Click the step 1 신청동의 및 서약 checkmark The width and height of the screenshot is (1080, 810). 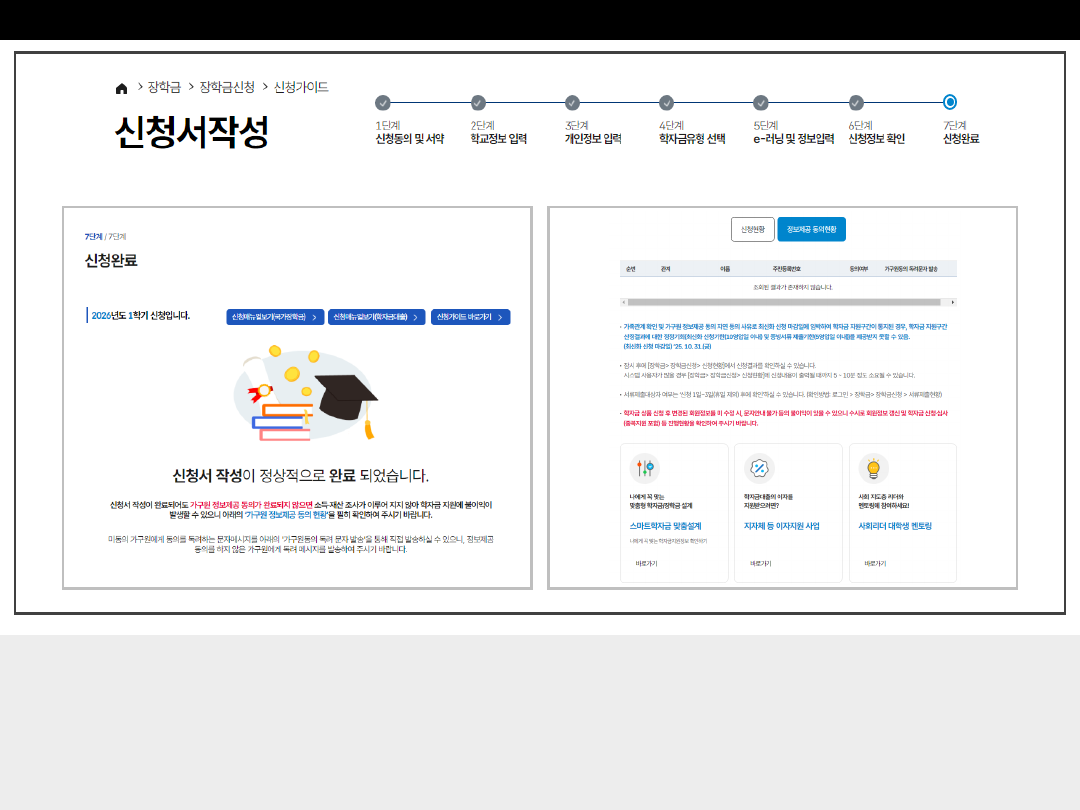pyautogui.click(x=383, y=102)
